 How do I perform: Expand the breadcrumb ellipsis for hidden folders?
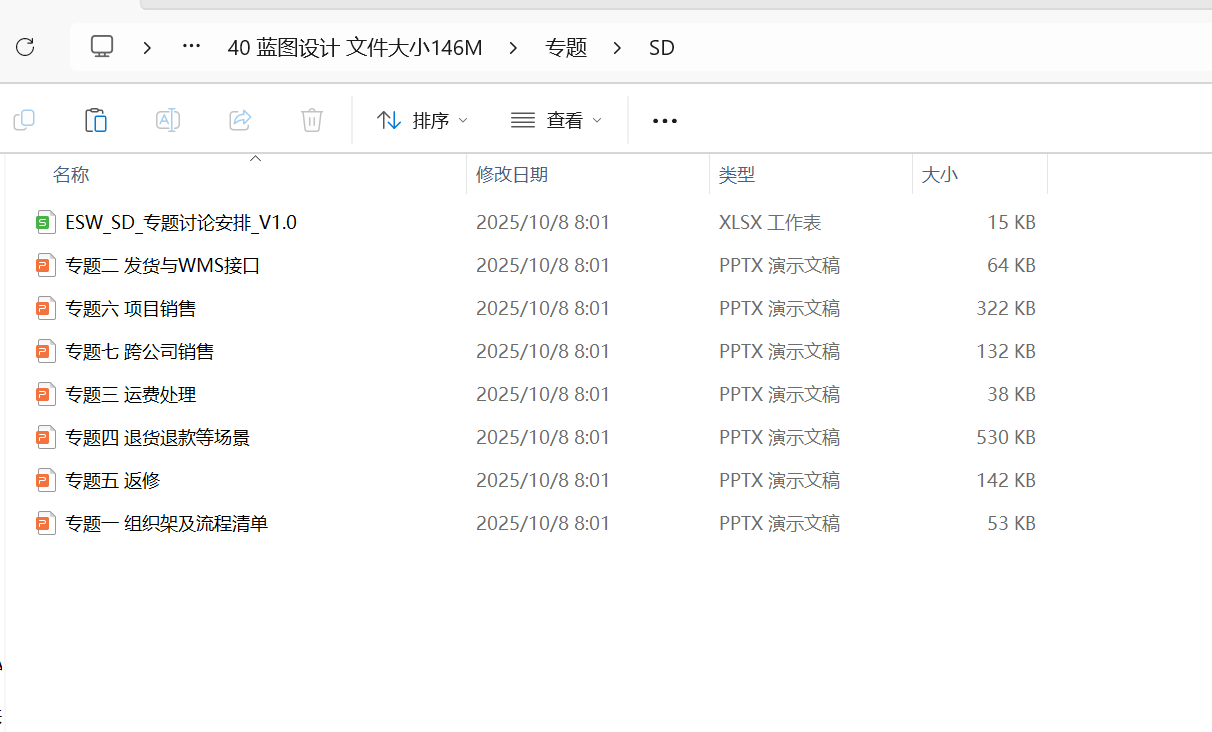(x=191, y=47)
